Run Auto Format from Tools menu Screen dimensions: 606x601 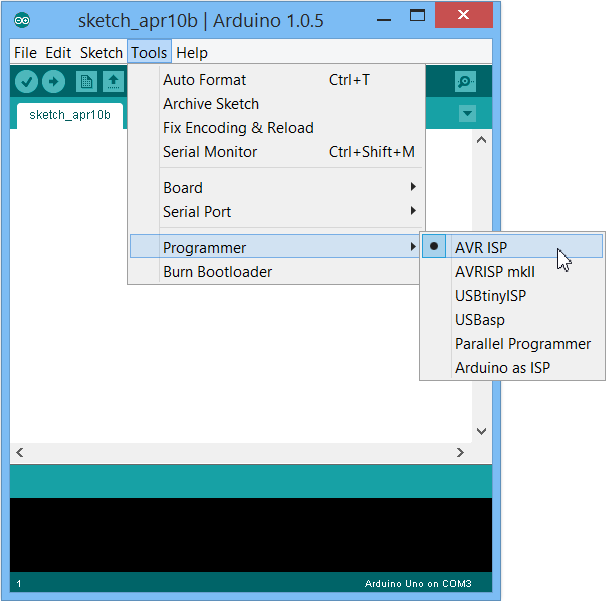[x=276, y=80]
